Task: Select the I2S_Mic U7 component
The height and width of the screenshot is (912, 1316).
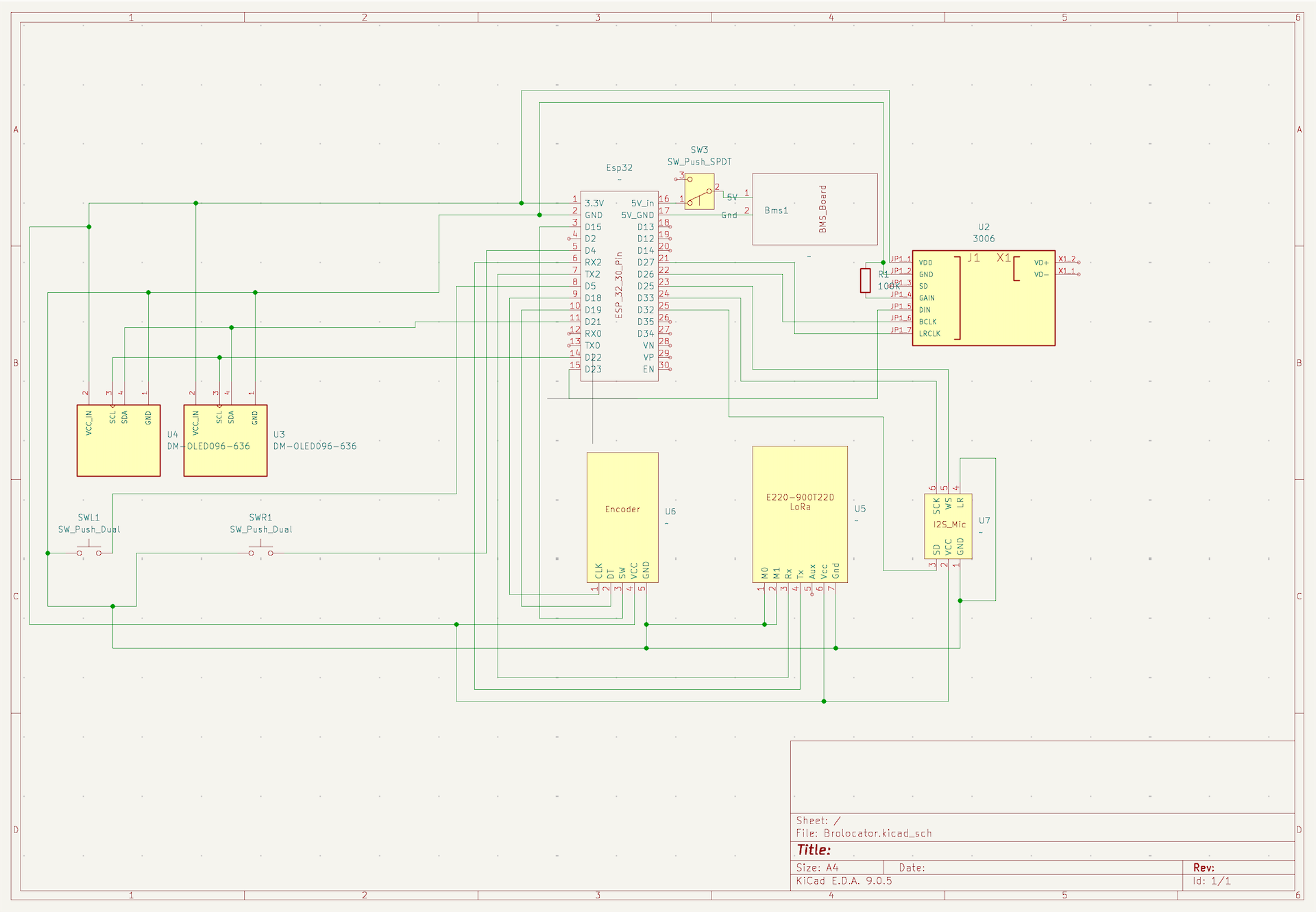Action: (x=948, y=525)
